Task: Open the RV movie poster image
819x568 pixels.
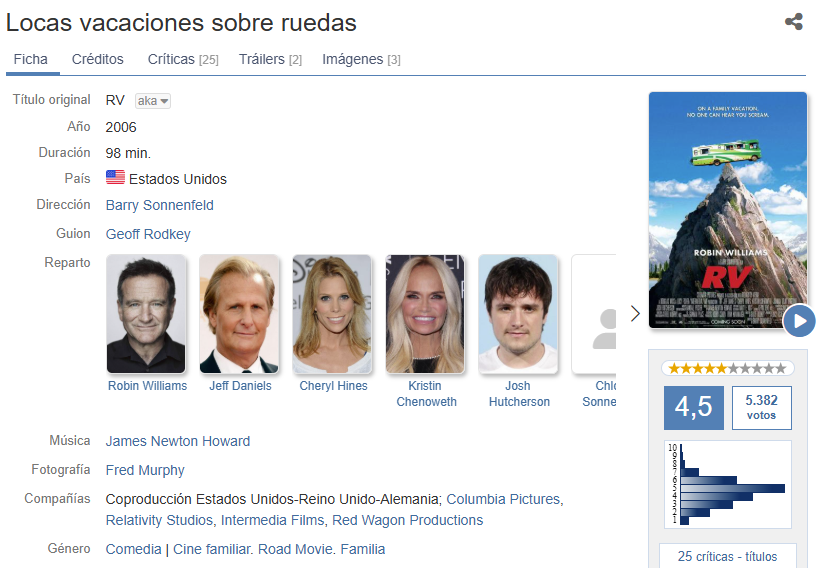Action: click(x=728, y=210)
